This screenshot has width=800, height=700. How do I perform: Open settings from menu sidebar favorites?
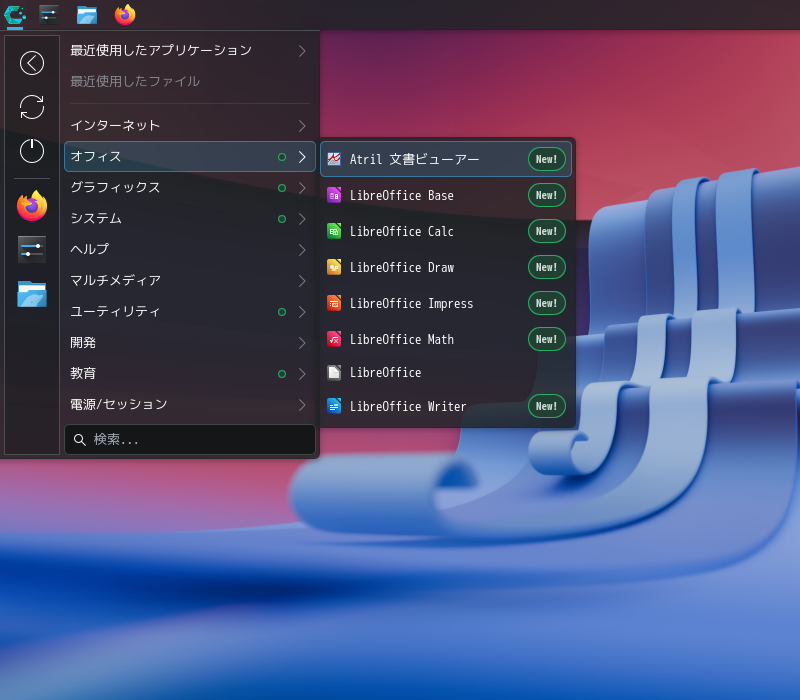click(x=32, y=249)
